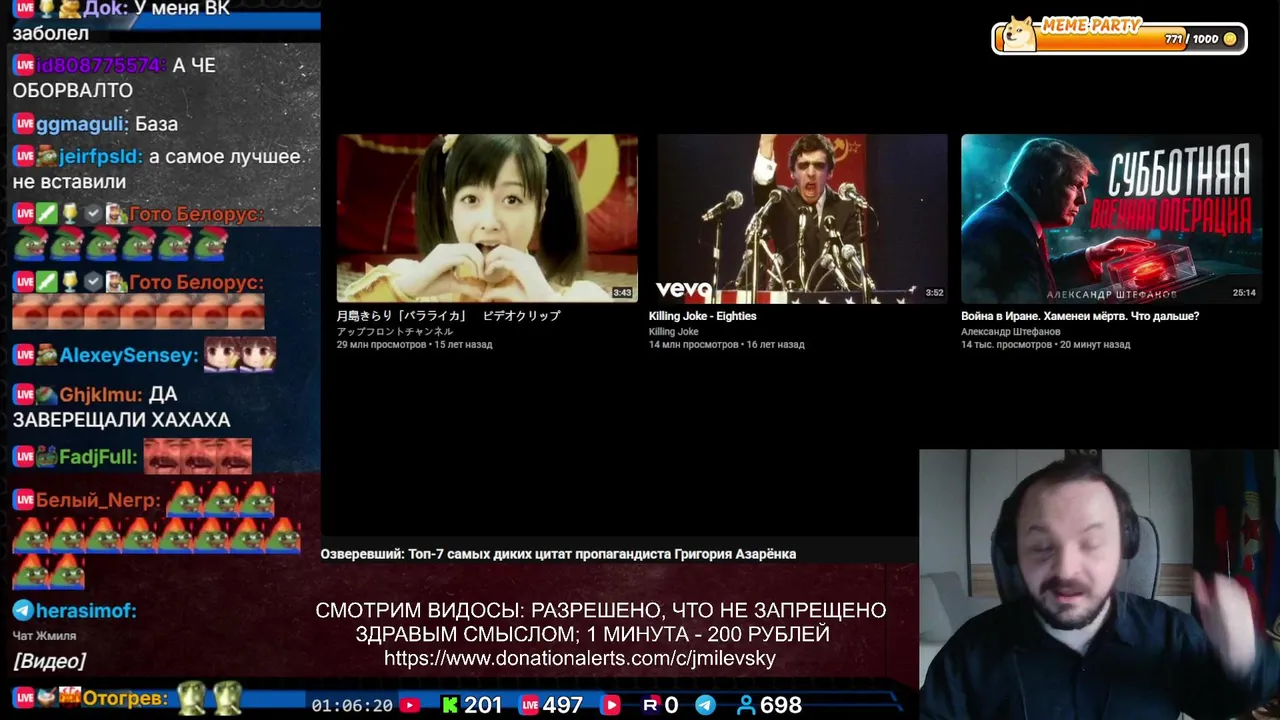Image resolution: width=1280 pixels, height=720 pixels.
Task: Click chat username herasimof
Action: (85, 610)
